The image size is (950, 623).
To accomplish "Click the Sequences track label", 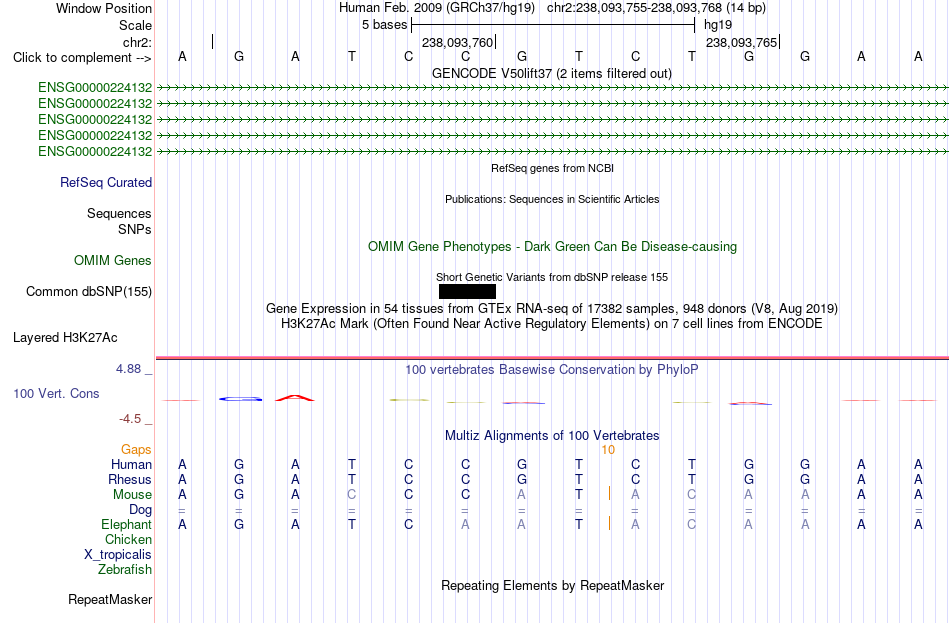I will click(x=119, y=213).
